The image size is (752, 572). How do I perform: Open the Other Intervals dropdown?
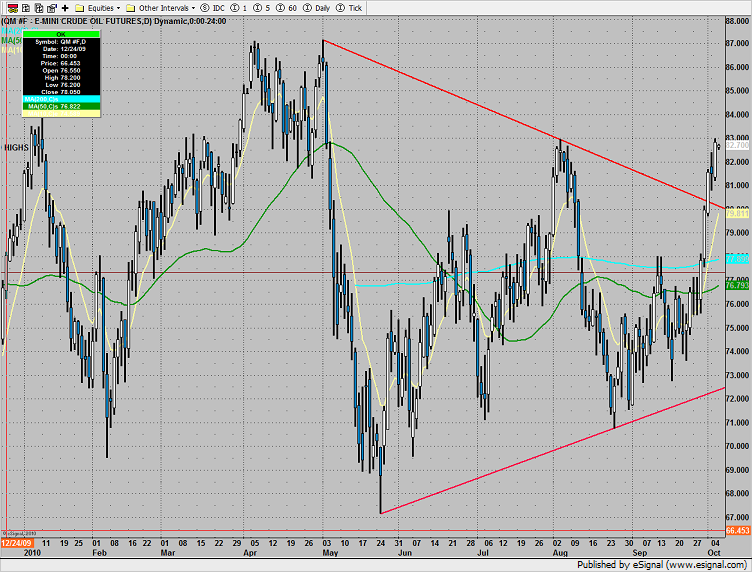click(x=161, y=8)
